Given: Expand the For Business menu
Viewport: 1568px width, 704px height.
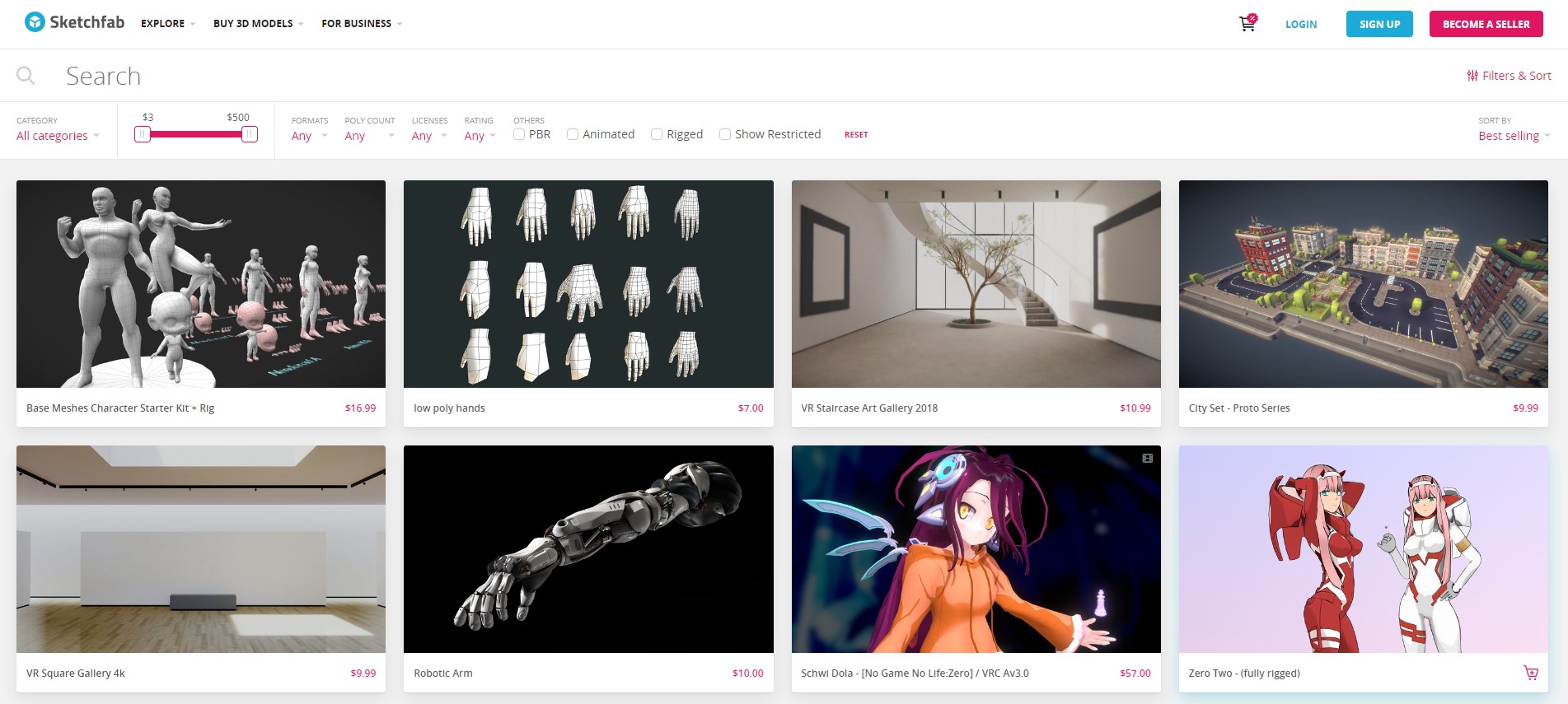Looking at the screenshot, I should tap(362, 24).
